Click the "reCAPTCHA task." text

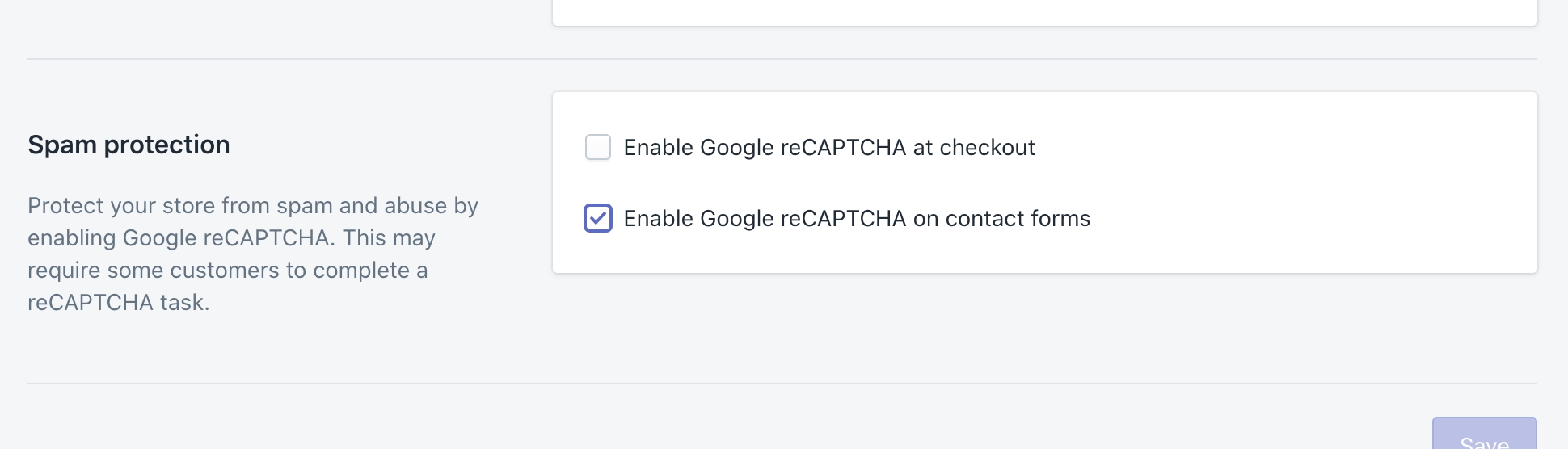pos(119,302)
